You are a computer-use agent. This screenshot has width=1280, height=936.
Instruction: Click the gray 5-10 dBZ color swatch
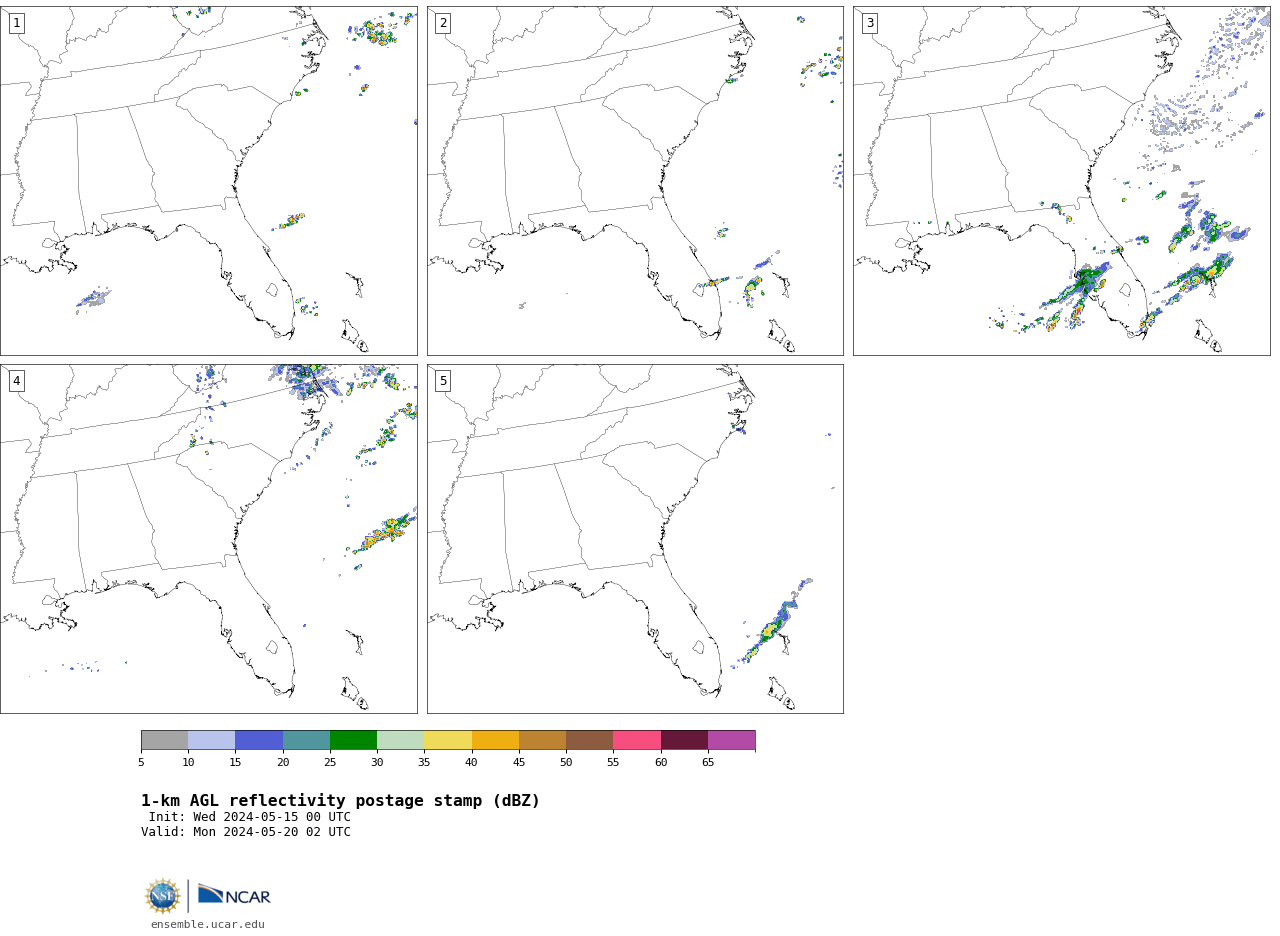pyautogui.click(x=164, y=740)
